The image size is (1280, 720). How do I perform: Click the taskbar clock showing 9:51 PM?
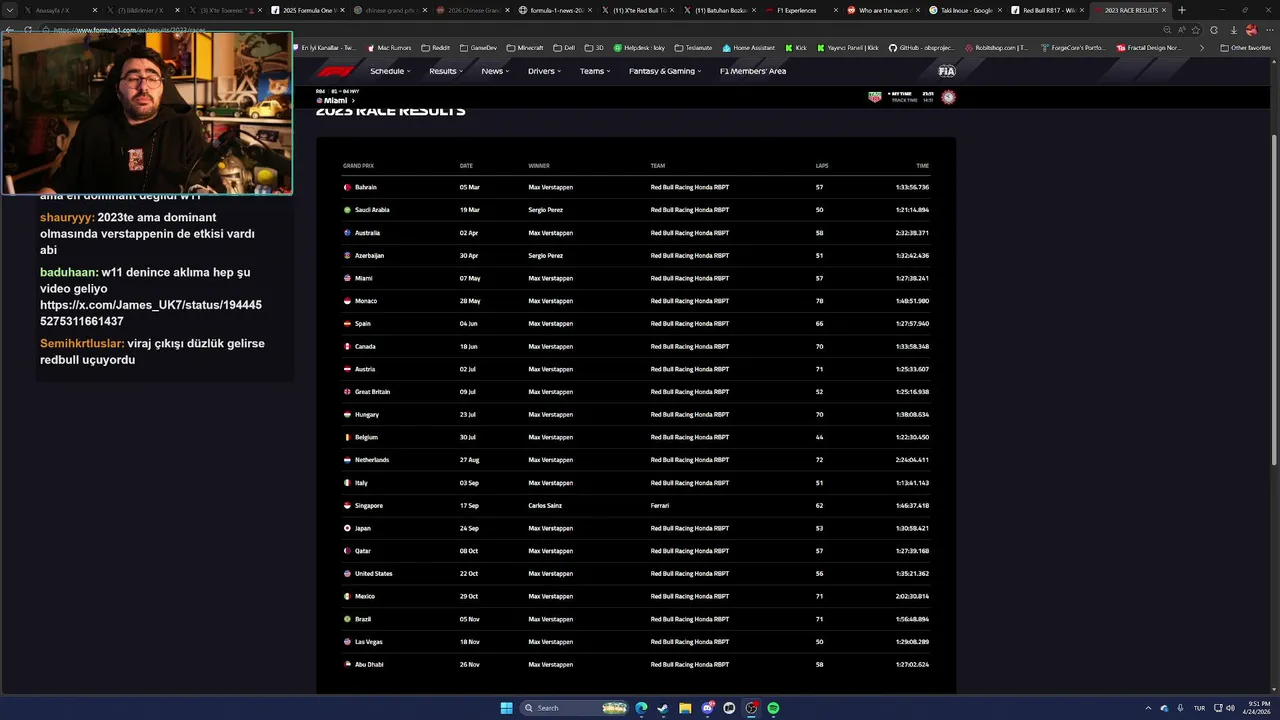click(x=1256, y=708)
